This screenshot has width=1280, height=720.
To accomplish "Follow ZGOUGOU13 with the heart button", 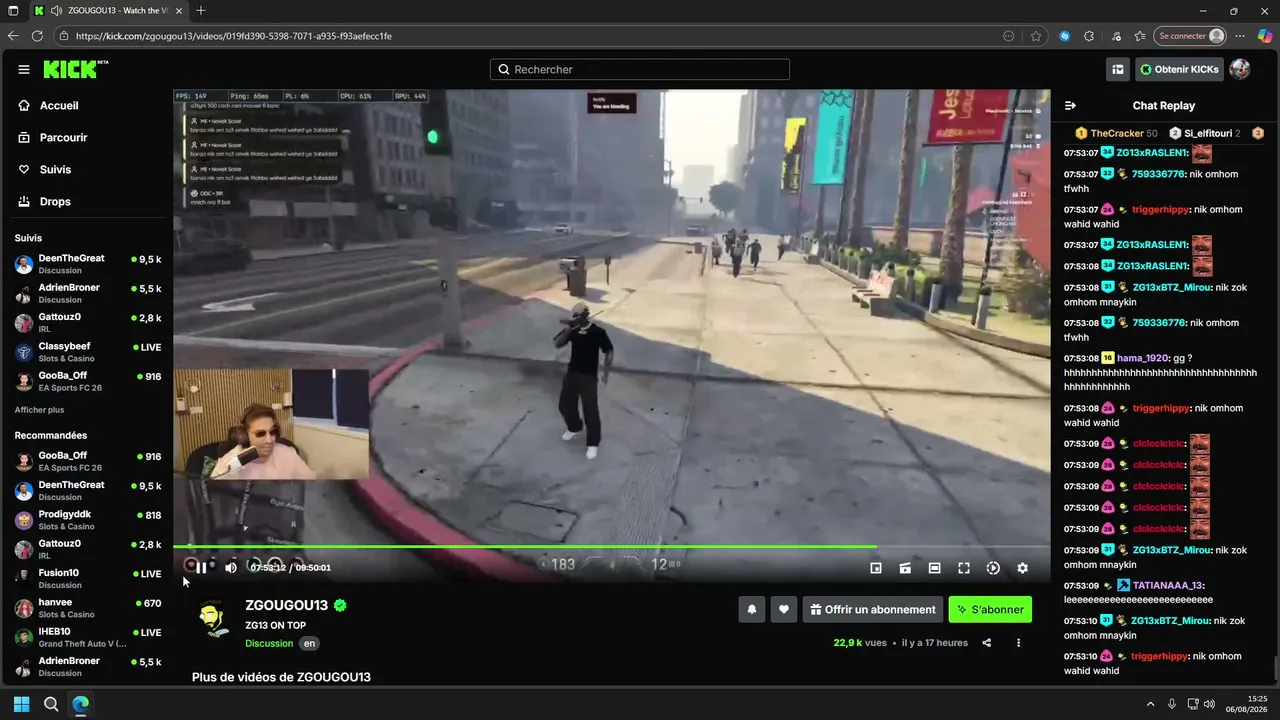I will pyautogui.click(x=784, y=609).
